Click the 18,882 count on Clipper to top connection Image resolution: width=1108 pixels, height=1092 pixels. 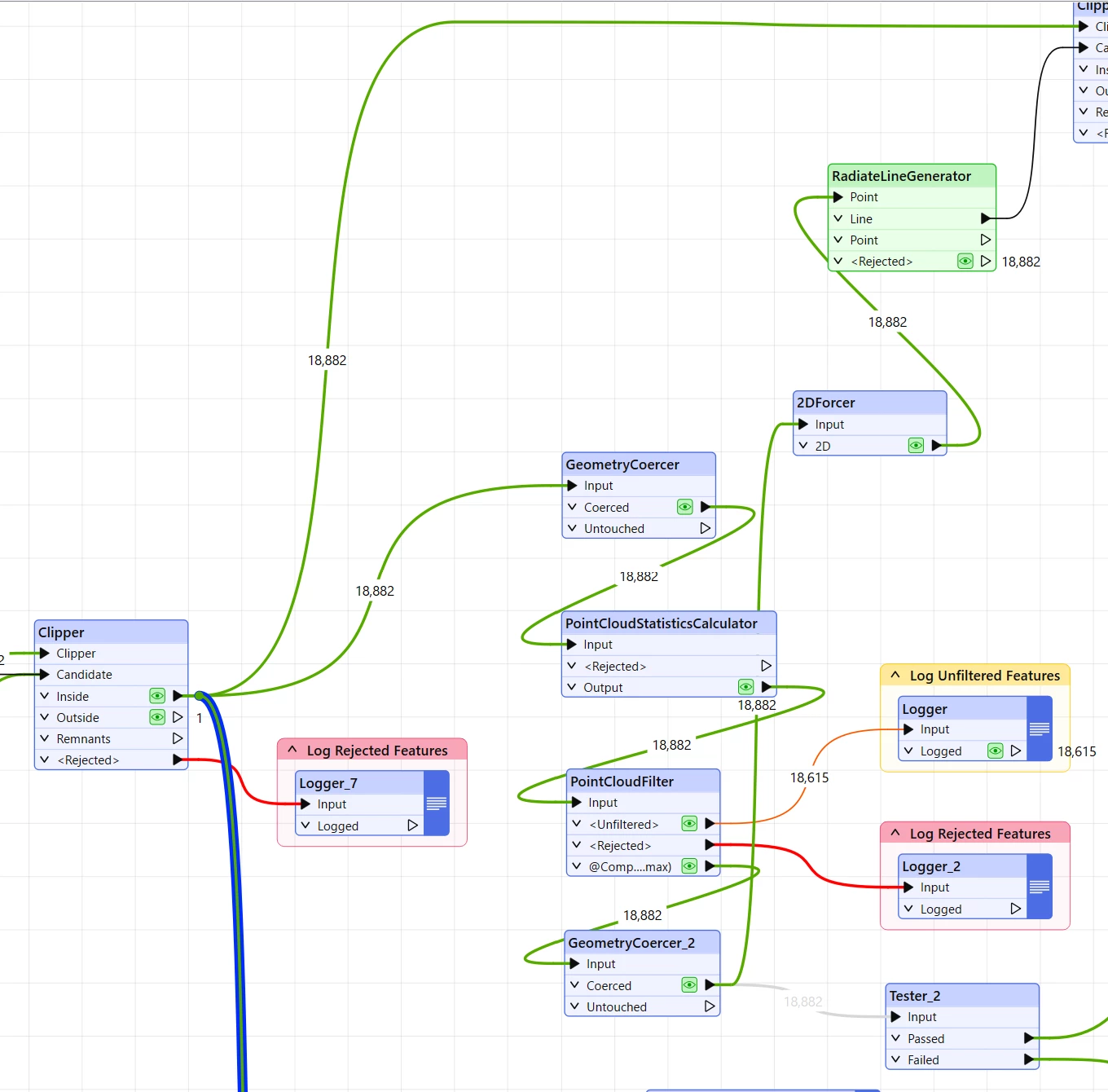(327, 360)
